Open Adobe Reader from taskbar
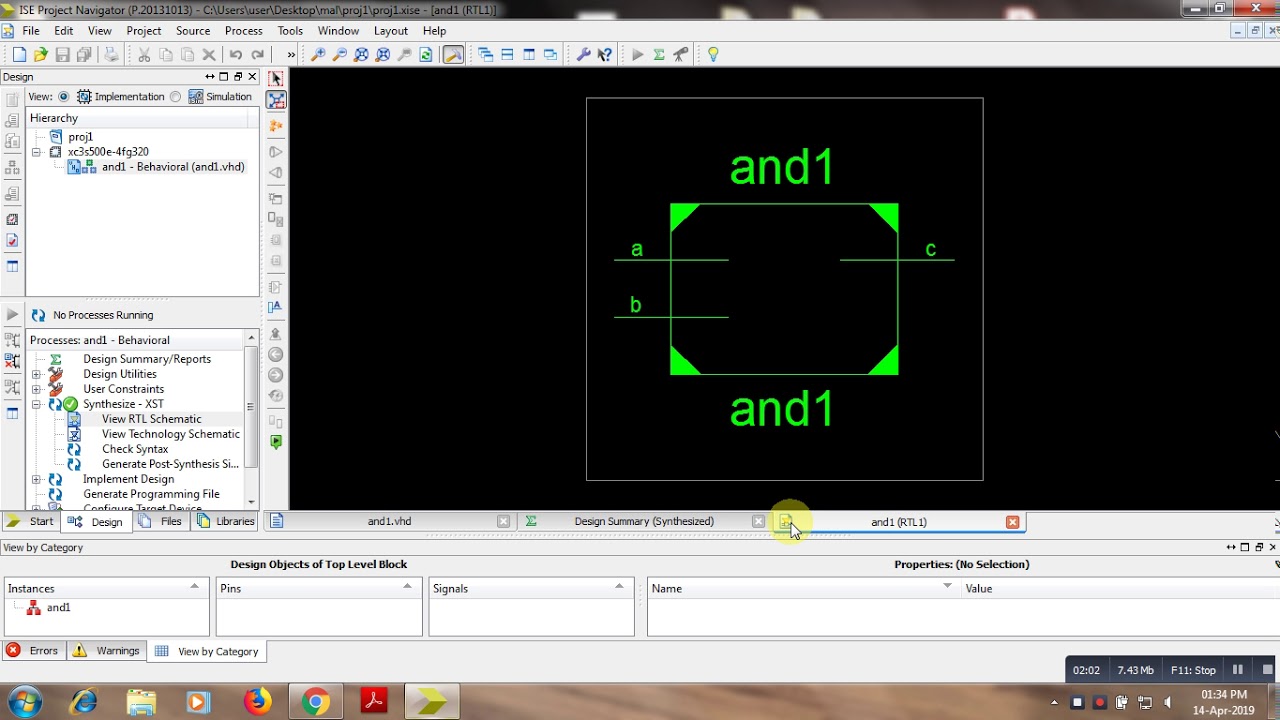Screen dimensions: 1280x720 [x=374, y=702]
